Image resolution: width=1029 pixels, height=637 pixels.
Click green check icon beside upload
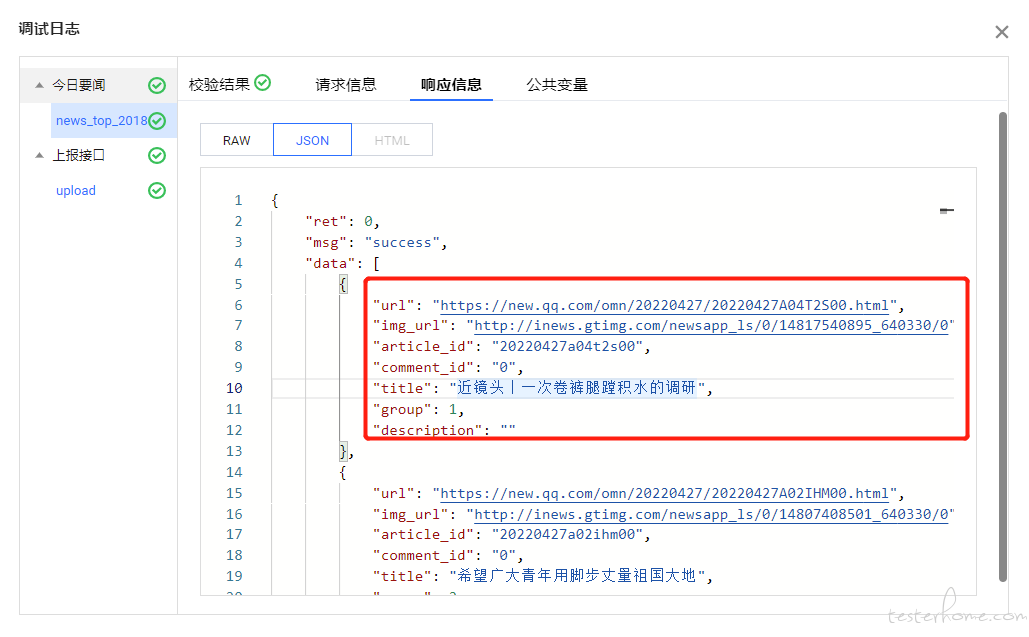coord(157,191)
